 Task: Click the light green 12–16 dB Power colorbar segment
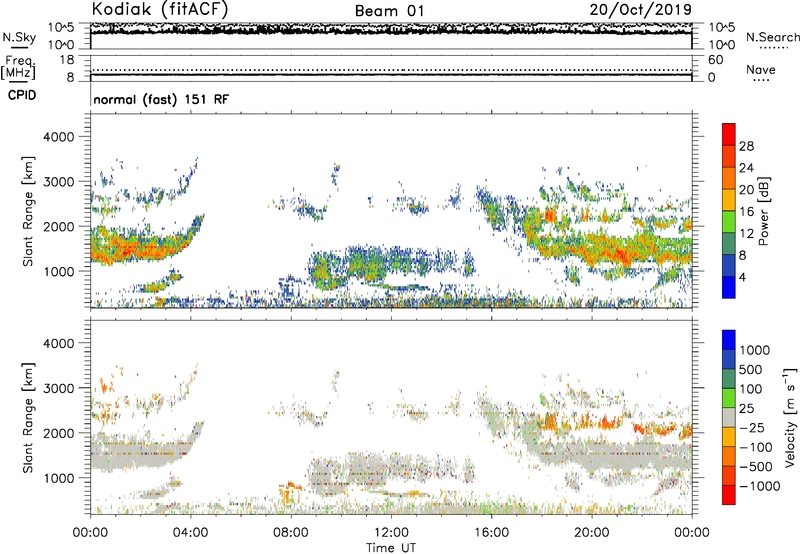point(729,222)
